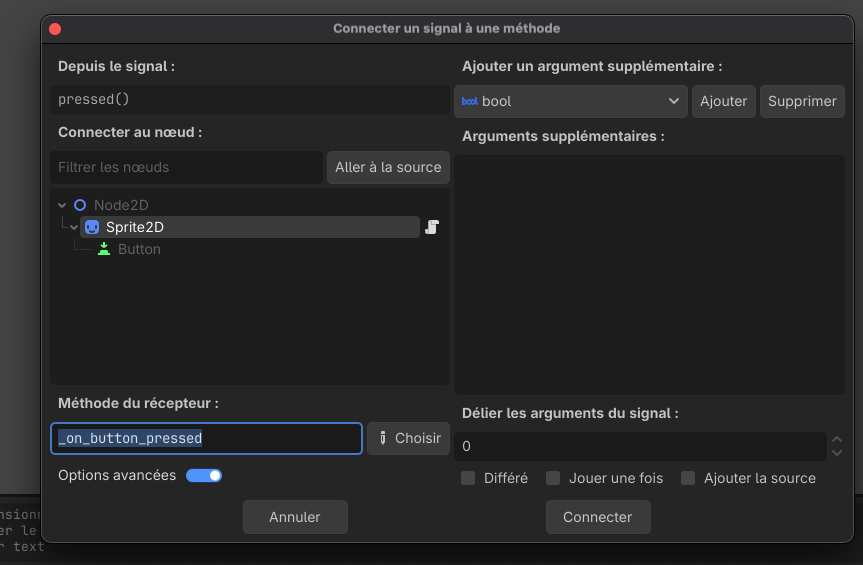Viewport: 863px width, 565px height.
Task: Tick the Ajouter la source checkbox
Action: 687,478
